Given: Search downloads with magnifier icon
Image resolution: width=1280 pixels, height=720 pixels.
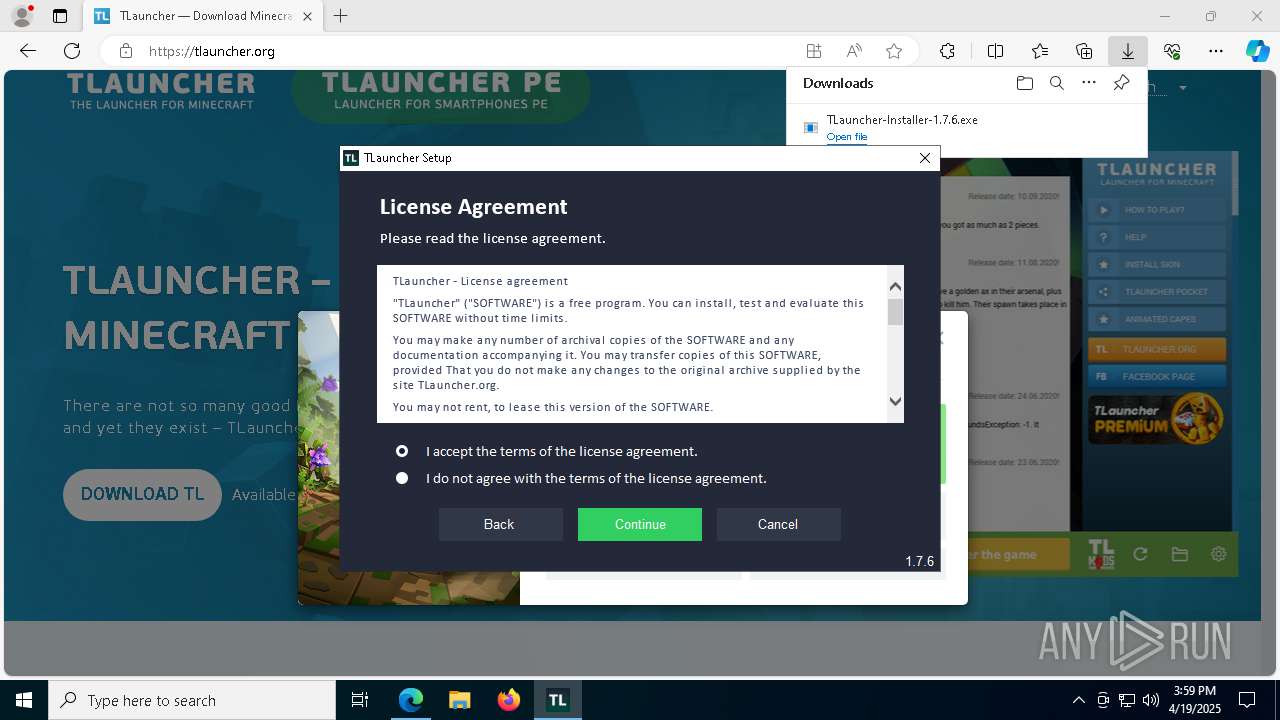Looking at the screenshot, I should pos(1056,83).
